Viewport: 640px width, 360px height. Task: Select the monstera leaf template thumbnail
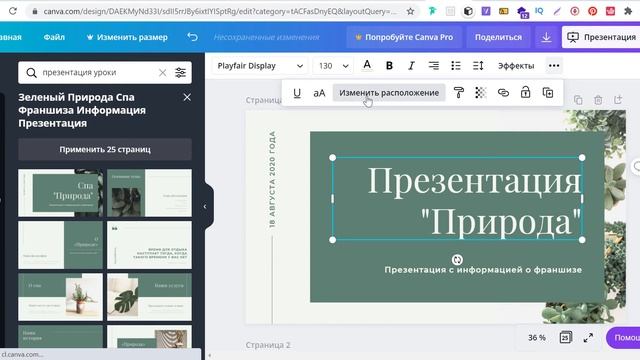149,297
